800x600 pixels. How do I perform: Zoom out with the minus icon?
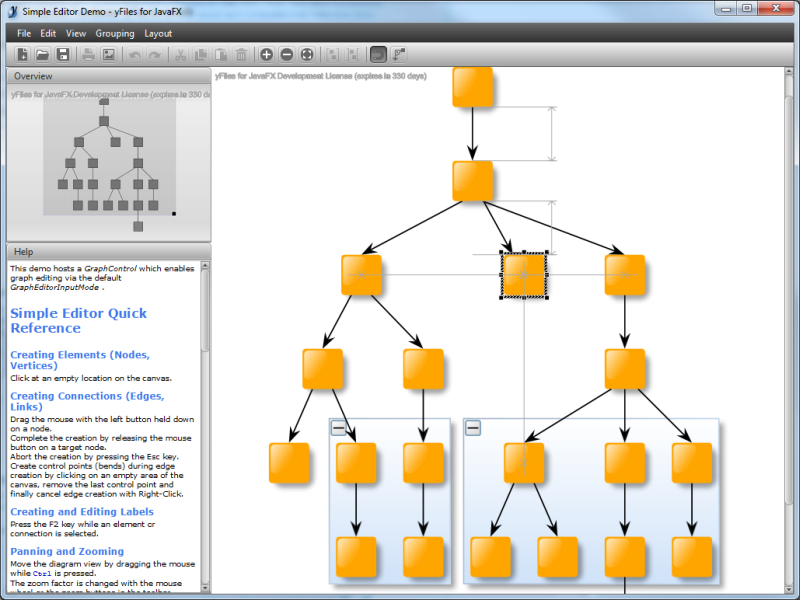tap(287, 55)
